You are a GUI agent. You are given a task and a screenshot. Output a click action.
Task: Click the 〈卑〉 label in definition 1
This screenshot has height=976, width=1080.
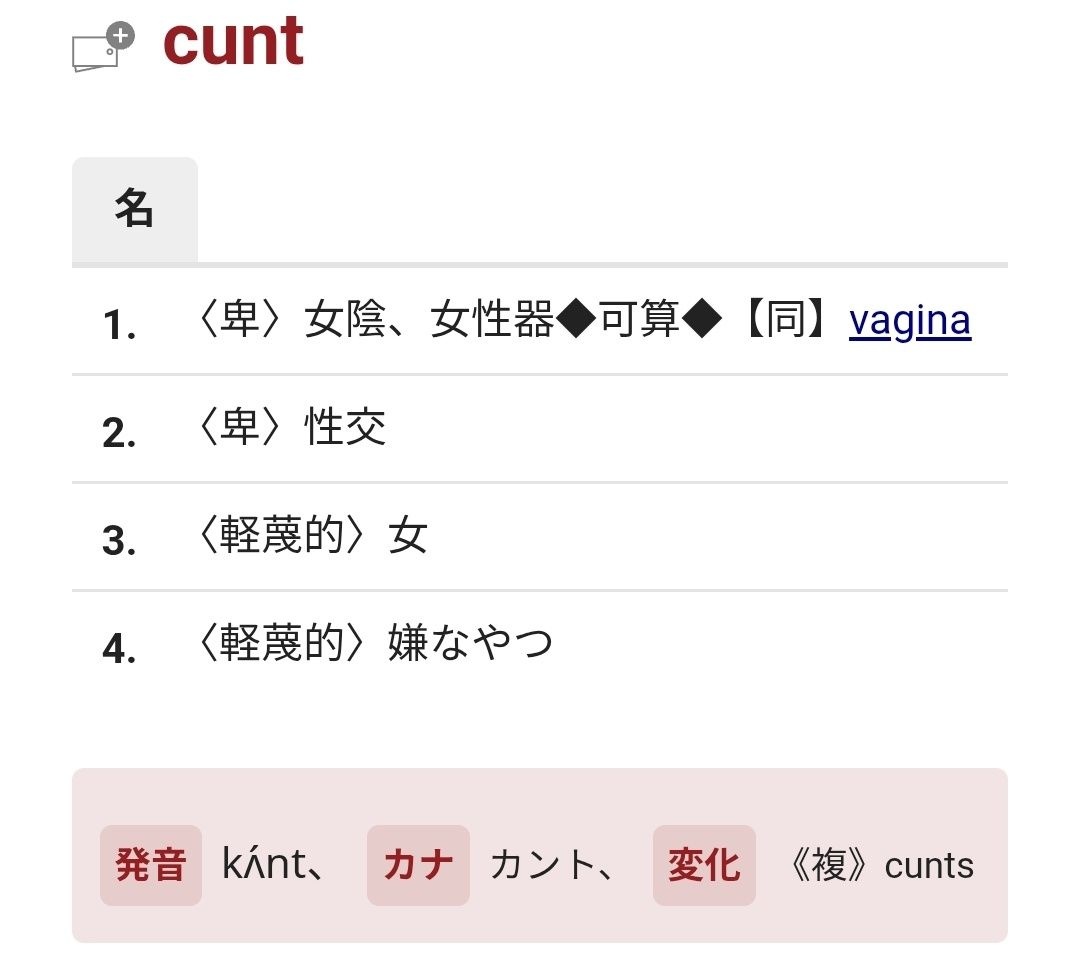tap(238, 322)
